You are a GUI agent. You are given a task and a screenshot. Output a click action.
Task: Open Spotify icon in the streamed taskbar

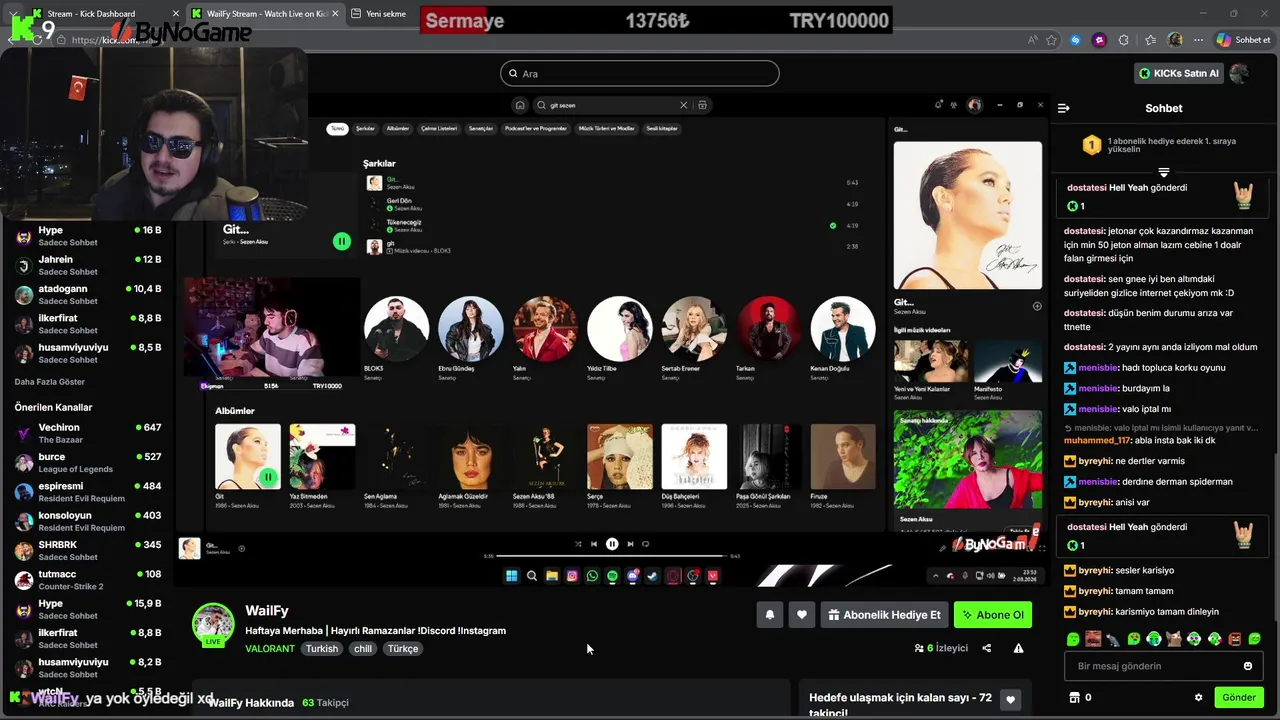(612, 576)
